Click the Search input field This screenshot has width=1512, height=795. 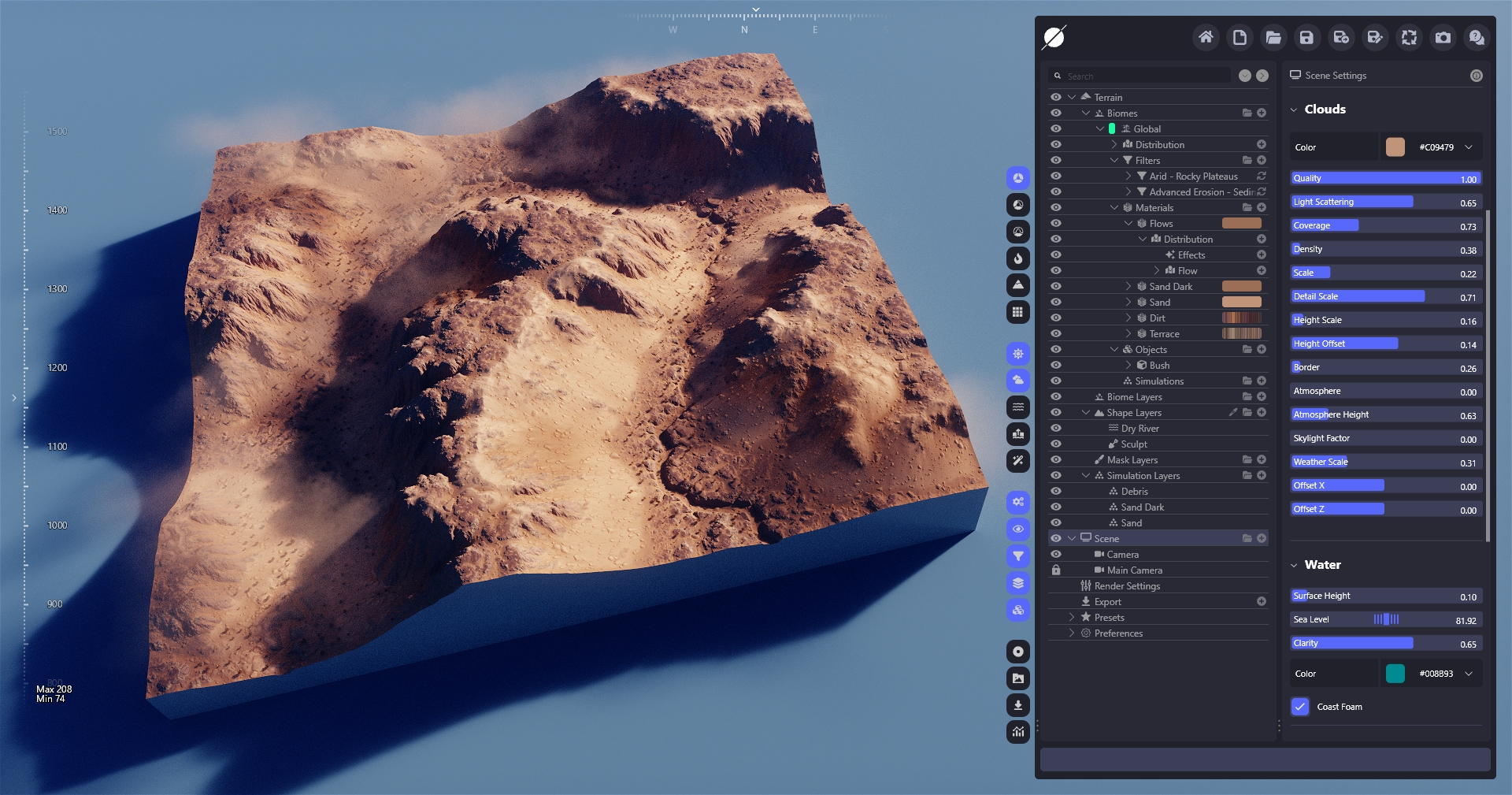(x=1146, y=76)
